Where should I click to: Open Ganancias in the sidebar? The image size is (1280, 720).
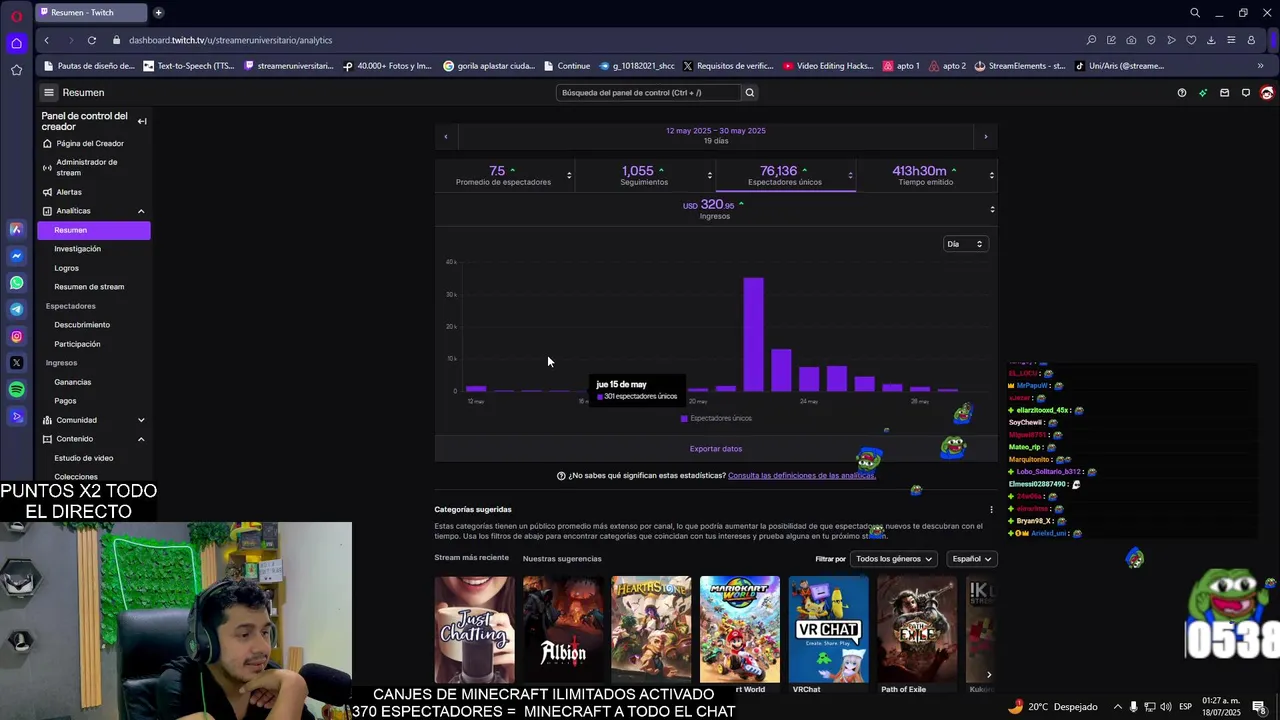tap(72, 382)
